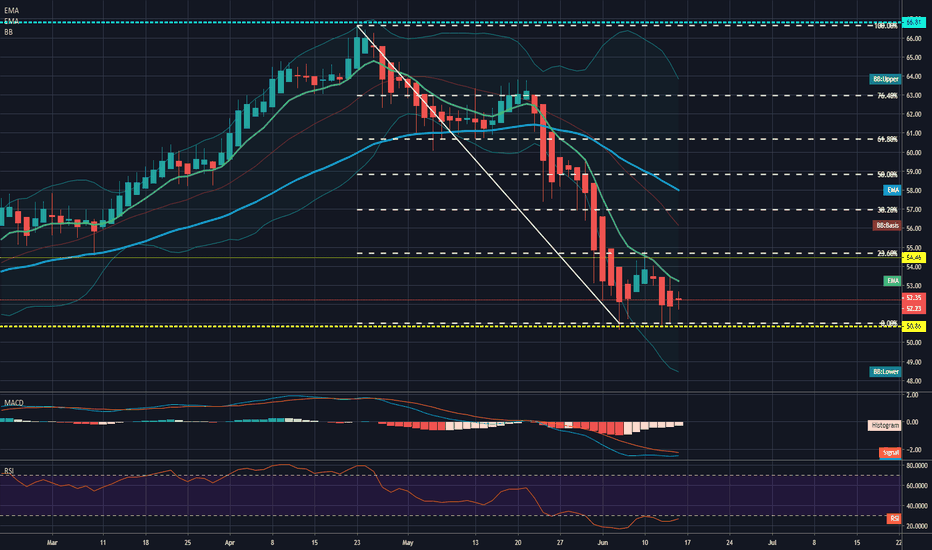Viewport: 932px width, 550px height.
Task: Click 56.00 on the price axis
Action: tap(914, 229)
